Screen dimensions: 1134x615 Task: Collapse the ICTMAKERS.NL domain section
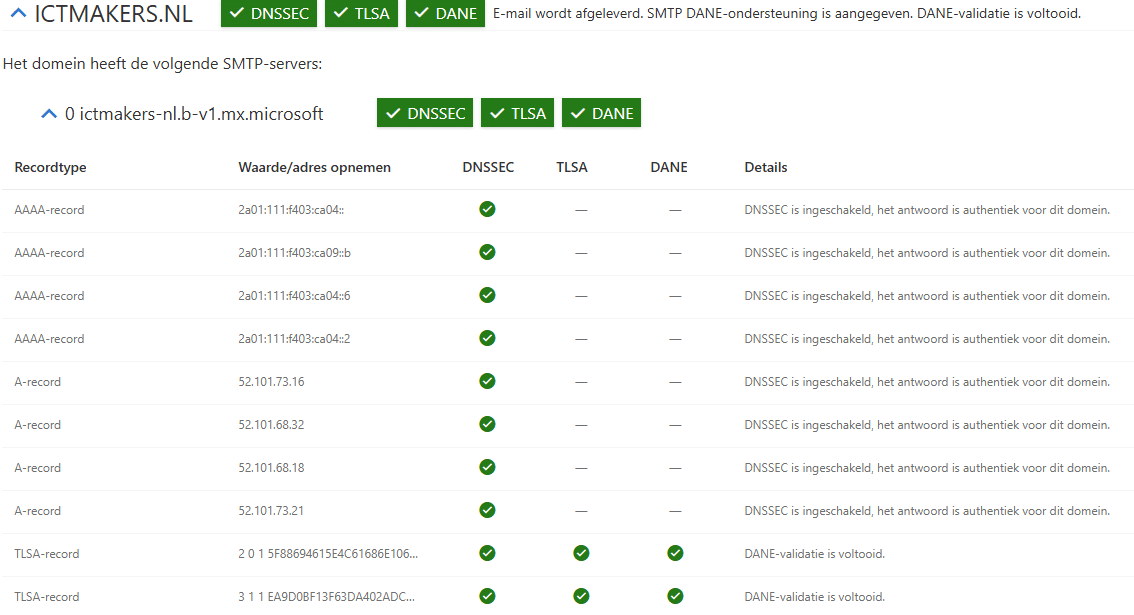click(18, 13)
